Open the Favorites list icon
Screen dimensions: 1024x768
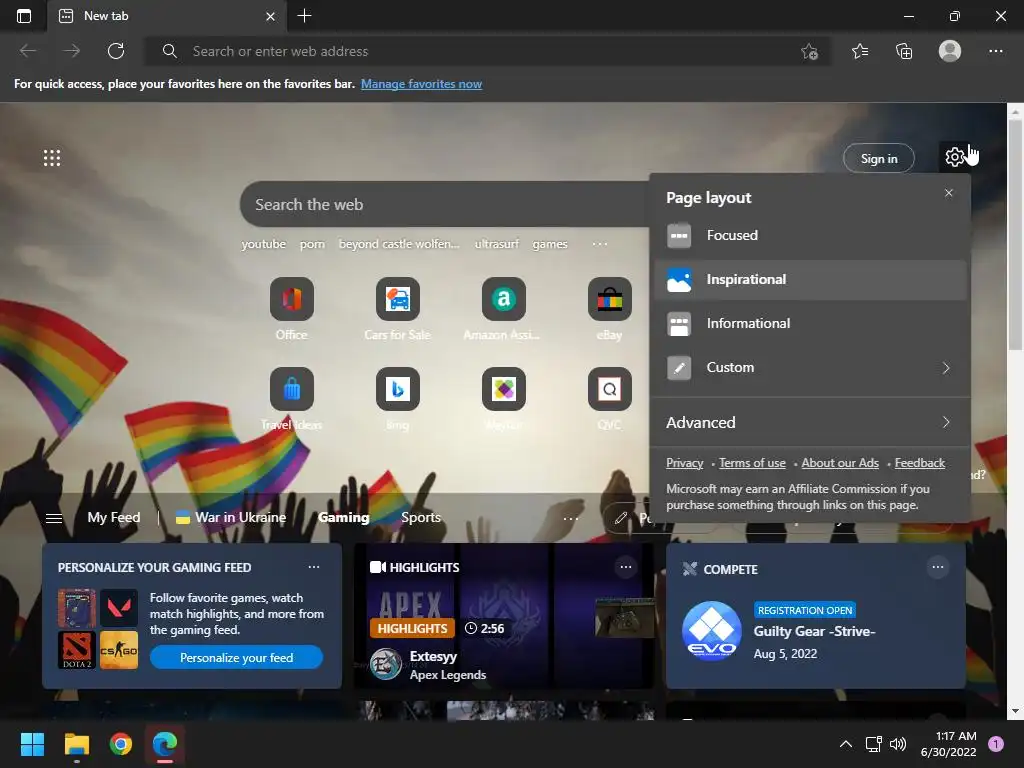(860, 51)
